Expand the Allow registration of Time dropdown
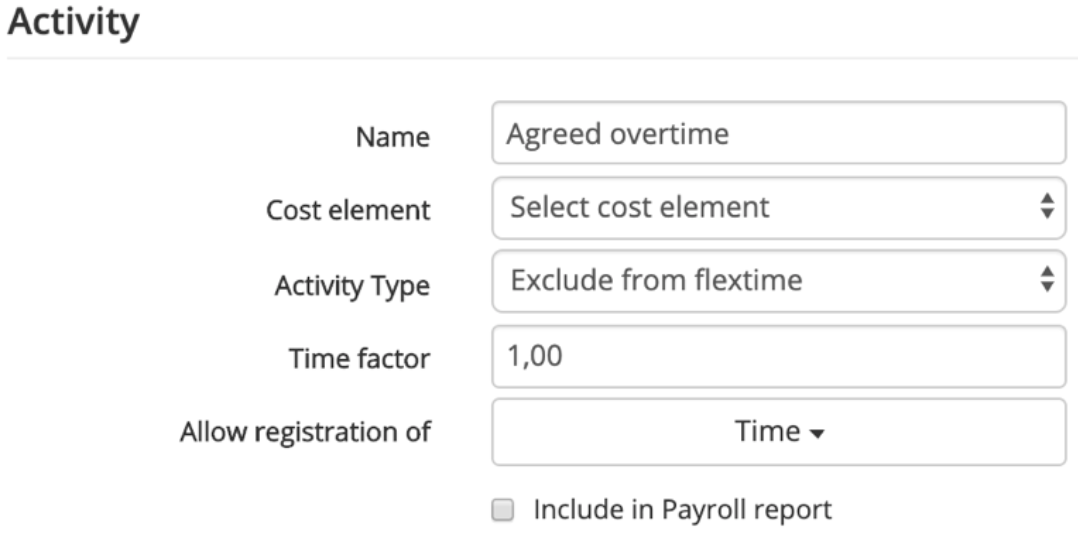 [779, 432]
